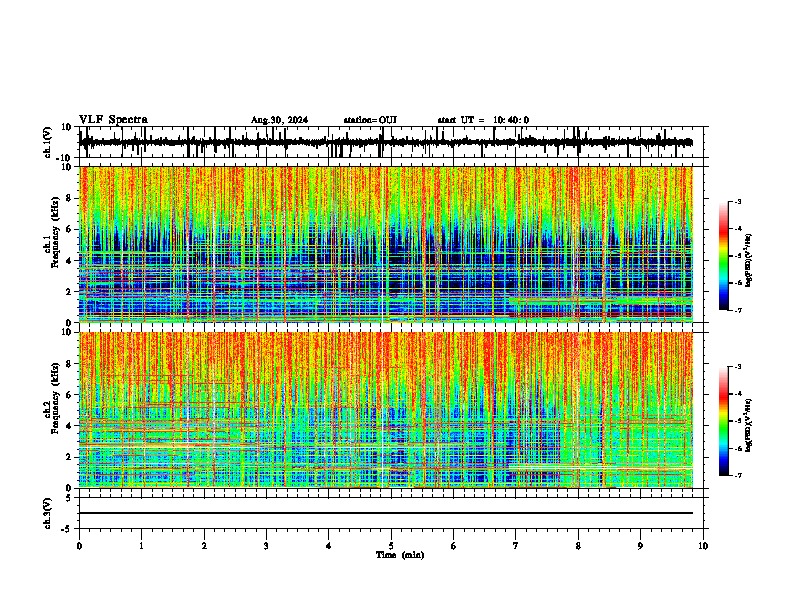The image size is (792, 612).
Task: Click the "-7" label below ch.2 color bar
Action: (x=737, y=475)
